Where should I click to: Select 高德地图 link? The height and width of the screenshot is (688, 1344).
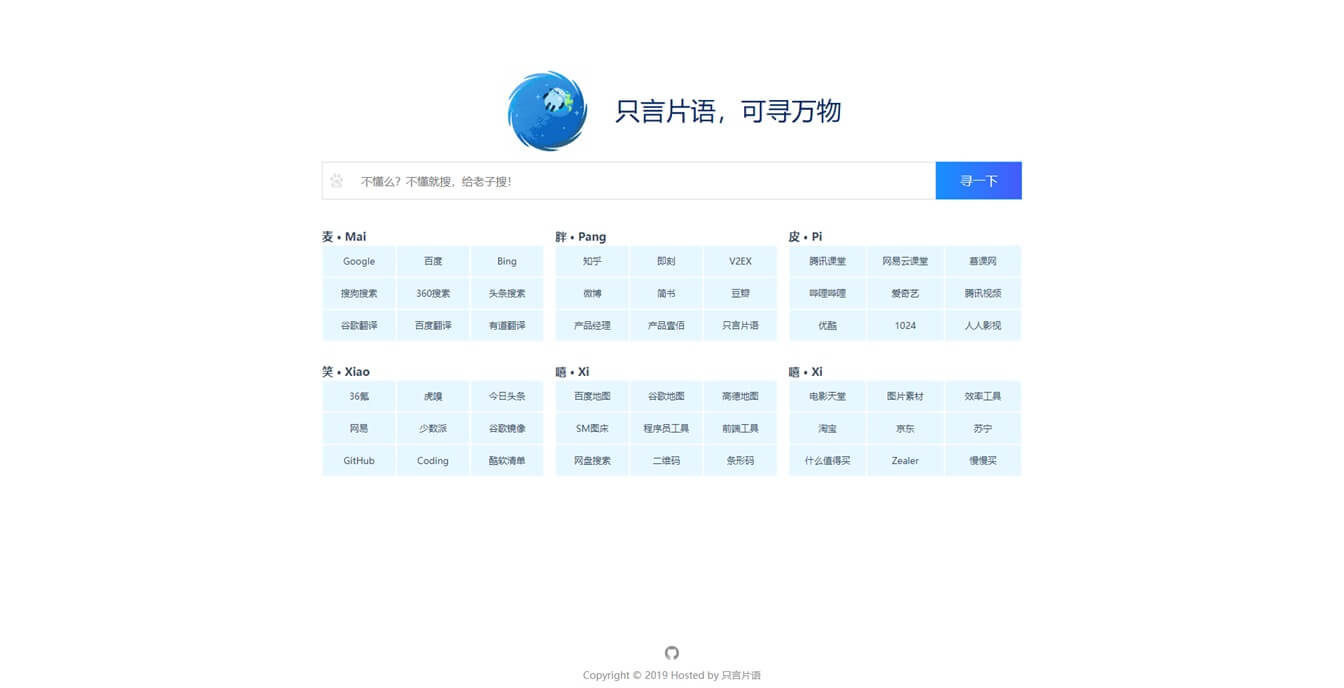tap(740, 396)
